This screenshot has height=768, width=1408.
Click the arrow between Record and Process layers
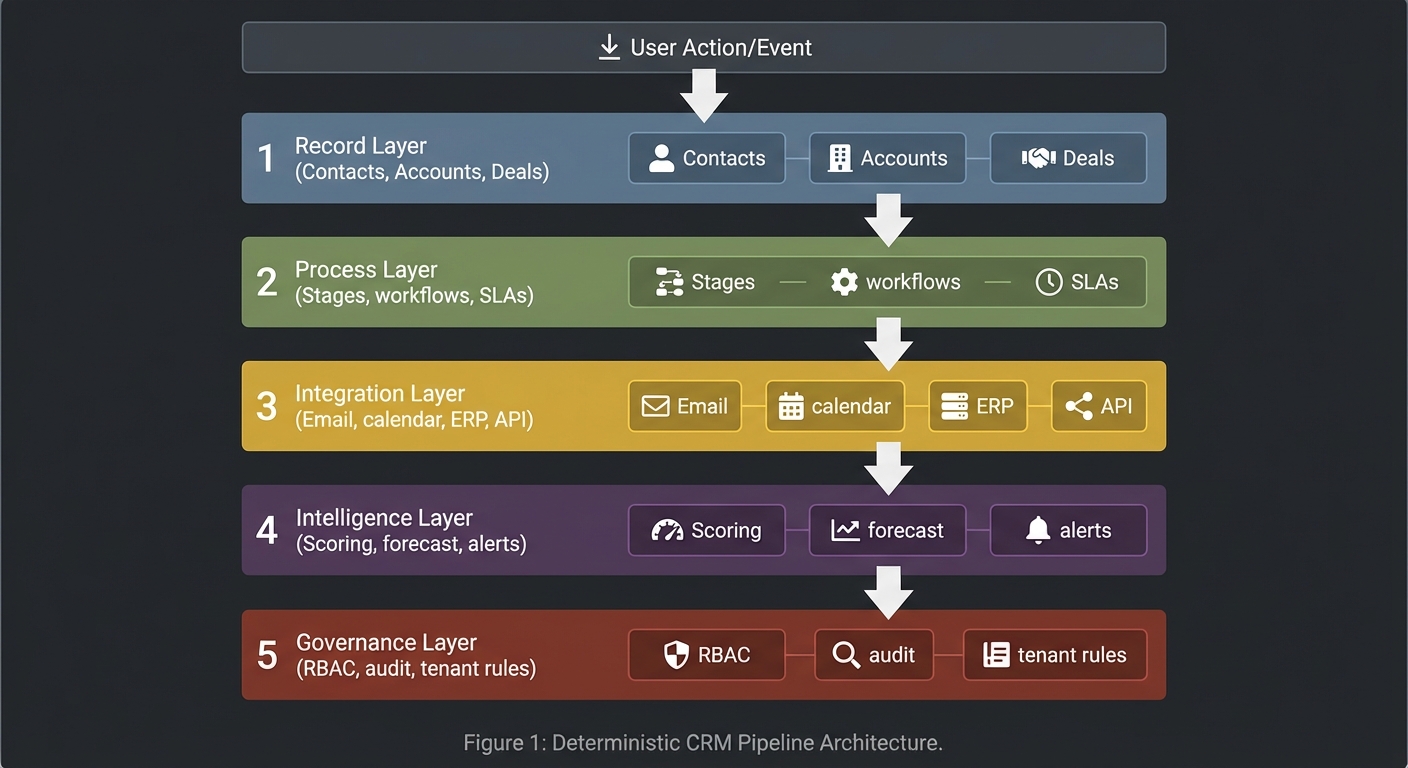pyautogui.click(x=888, y=218)
